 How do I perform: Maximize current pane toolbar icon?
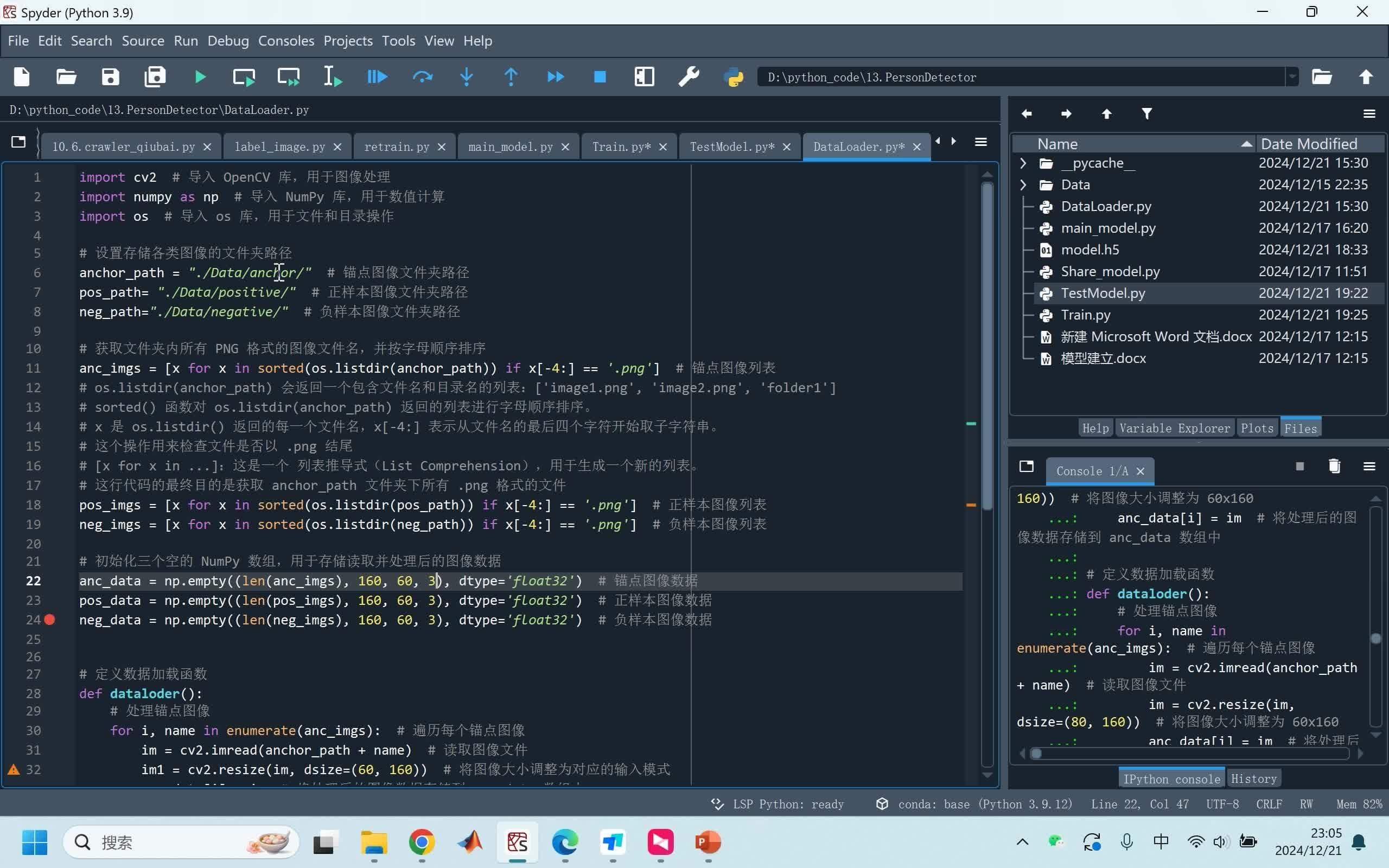(644, 77)
